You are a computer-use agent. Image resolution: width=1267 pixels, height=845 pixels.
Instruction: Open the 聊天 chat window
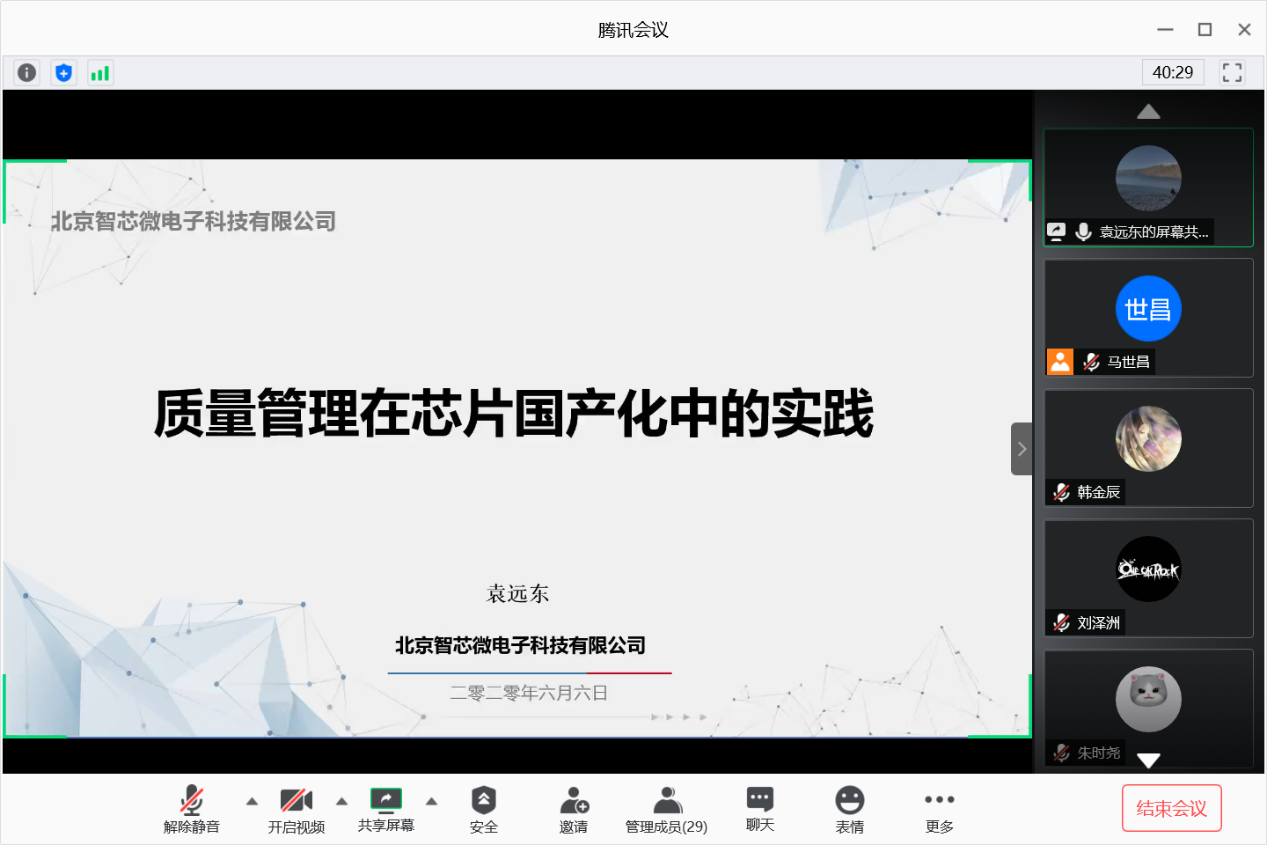click(x=760, y=809)
